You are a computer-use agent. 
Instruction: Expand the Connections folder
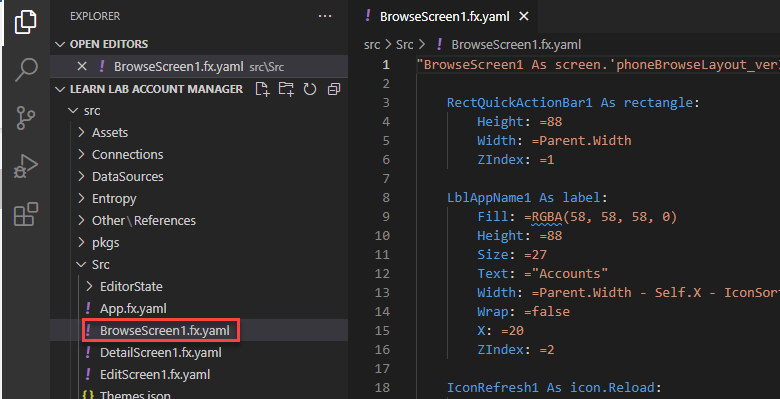[82, 154]
